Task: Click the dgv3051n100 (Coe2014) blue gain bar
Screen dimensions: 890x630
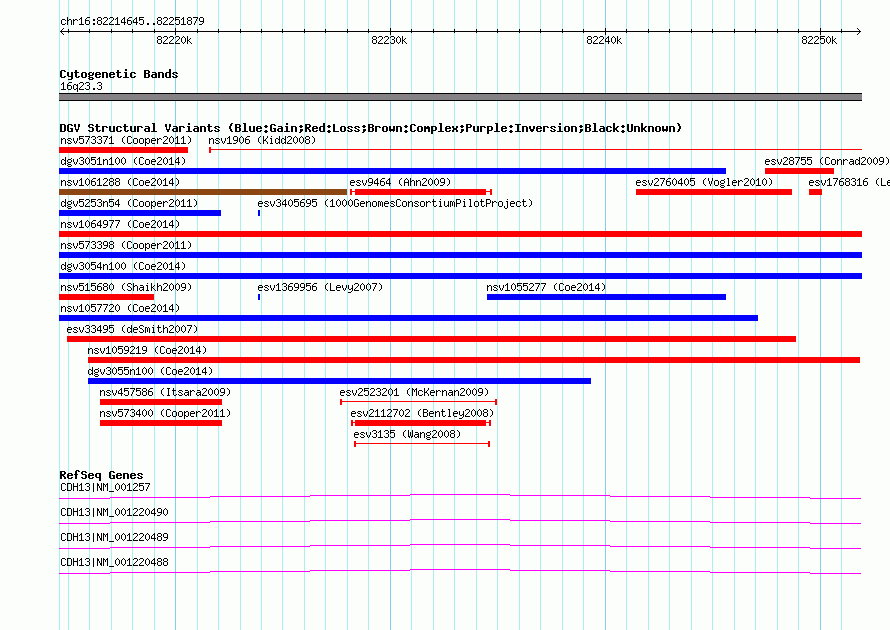Action: point(392,171)
